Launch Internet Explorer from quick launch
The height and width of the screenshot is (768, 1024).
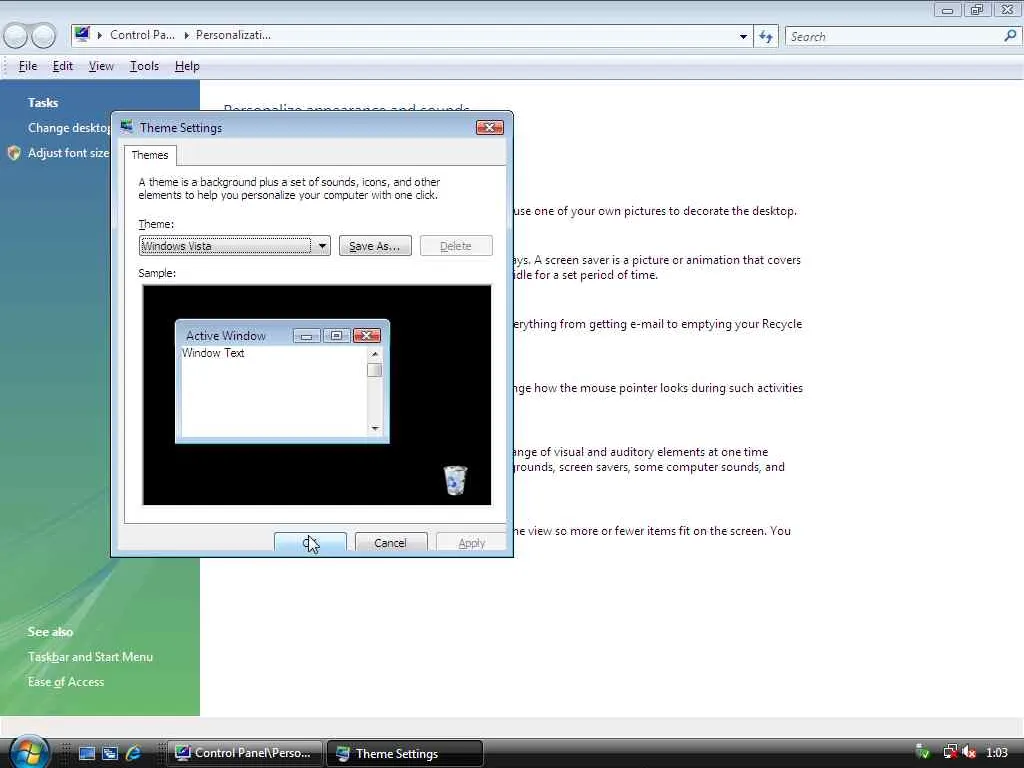[x=133, y=753]
